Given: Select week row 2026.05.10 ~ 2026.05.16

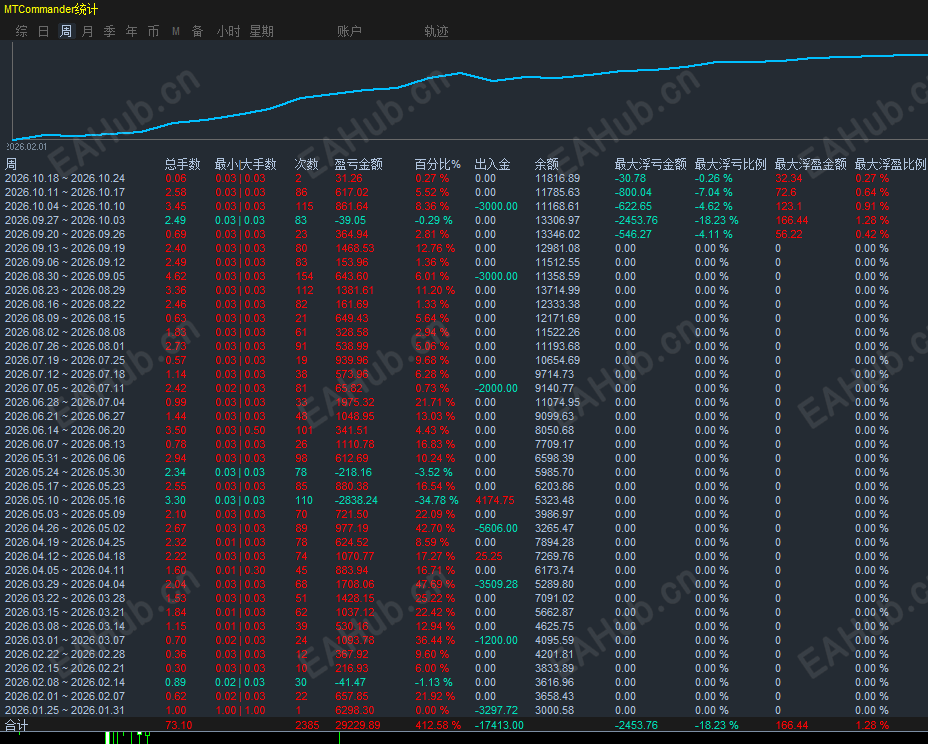Looking at the screenshot, I should pos(464,500).
